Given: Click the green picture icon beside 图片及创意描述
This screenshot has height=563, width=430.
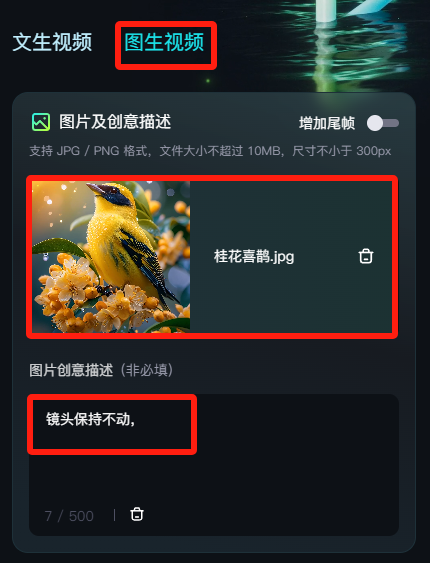Looking at the screenshot, I should (41, 122).
